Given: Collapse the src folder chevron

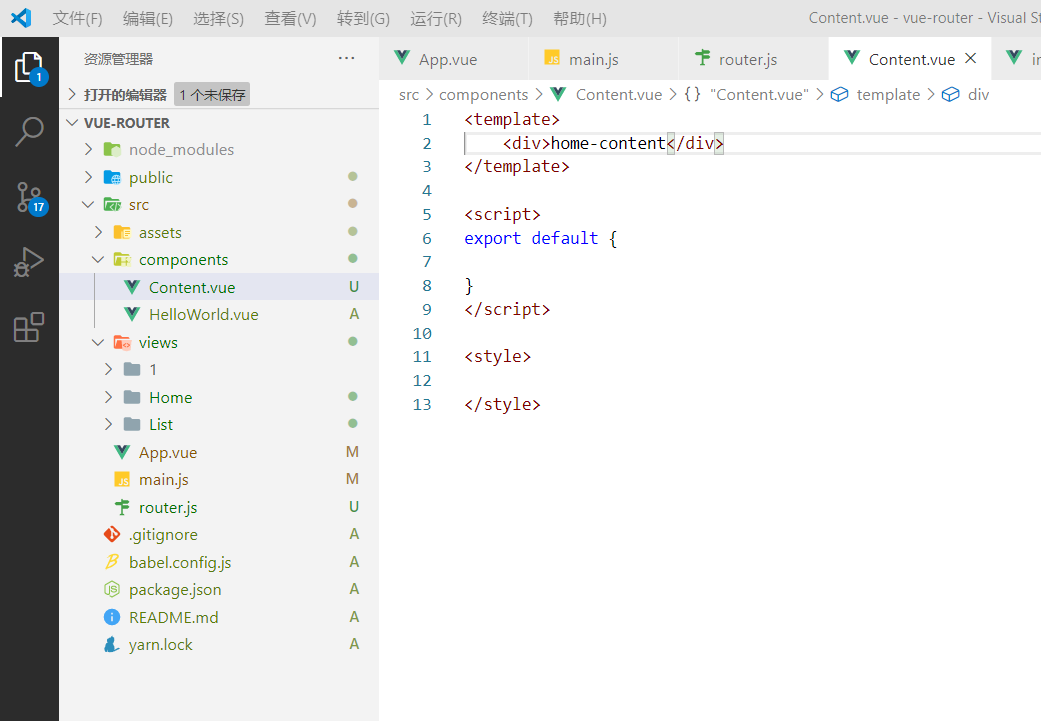Looking at the screenshot, I should click(x=88, y=204).
